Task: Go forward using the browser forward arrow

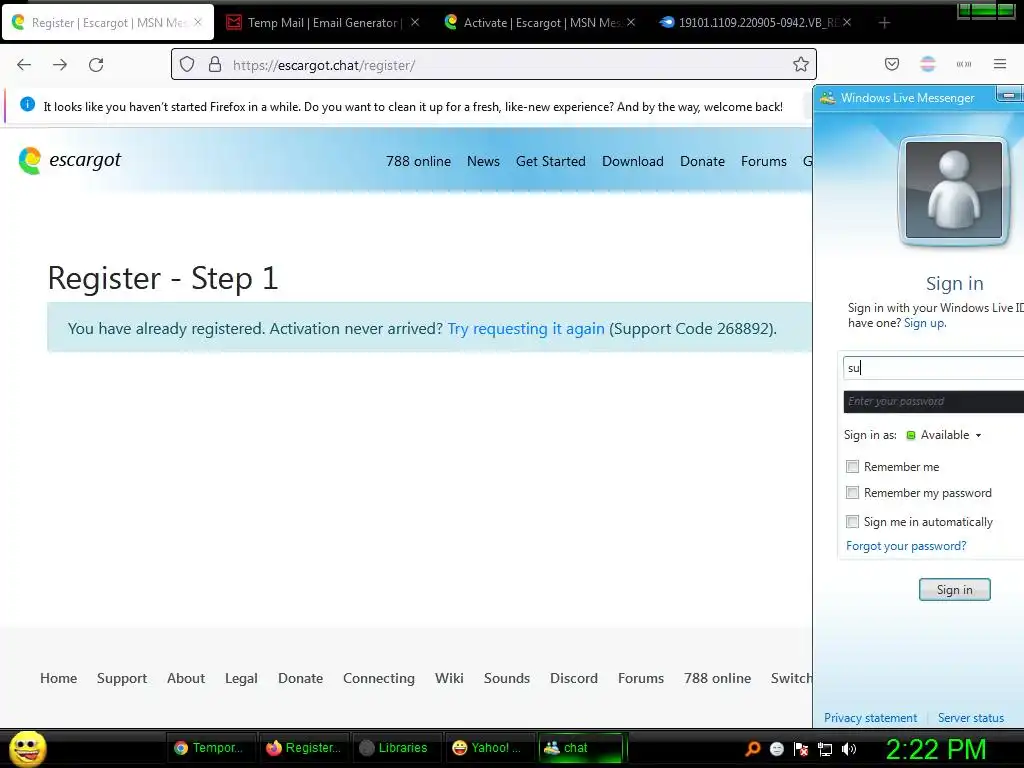Action: pos(60,65)
